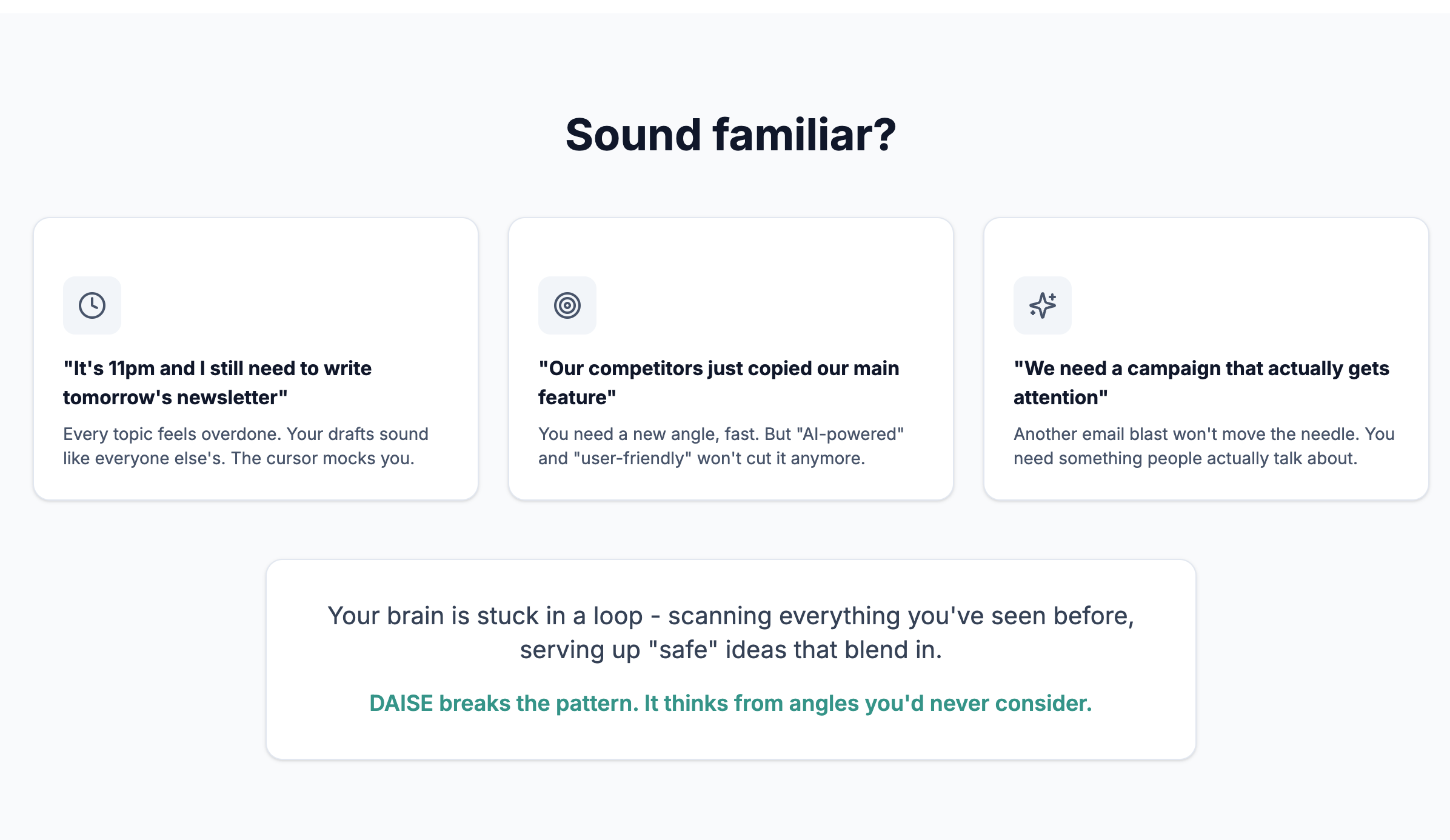Click the quoted word "safe" in bottom box

pos(683,650)
